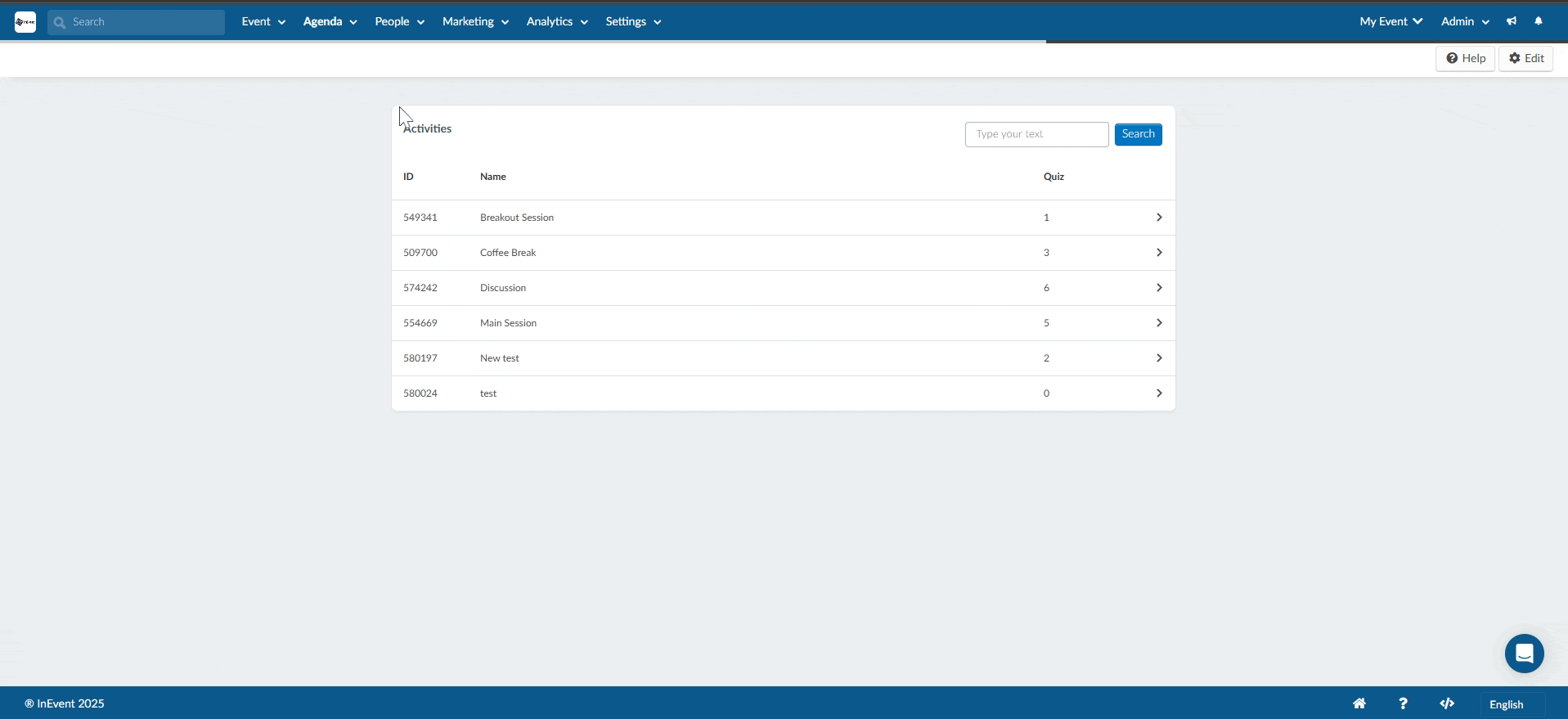
Task: Click quiz count 5 for Main Session
Action: [x=1046, y=323]
